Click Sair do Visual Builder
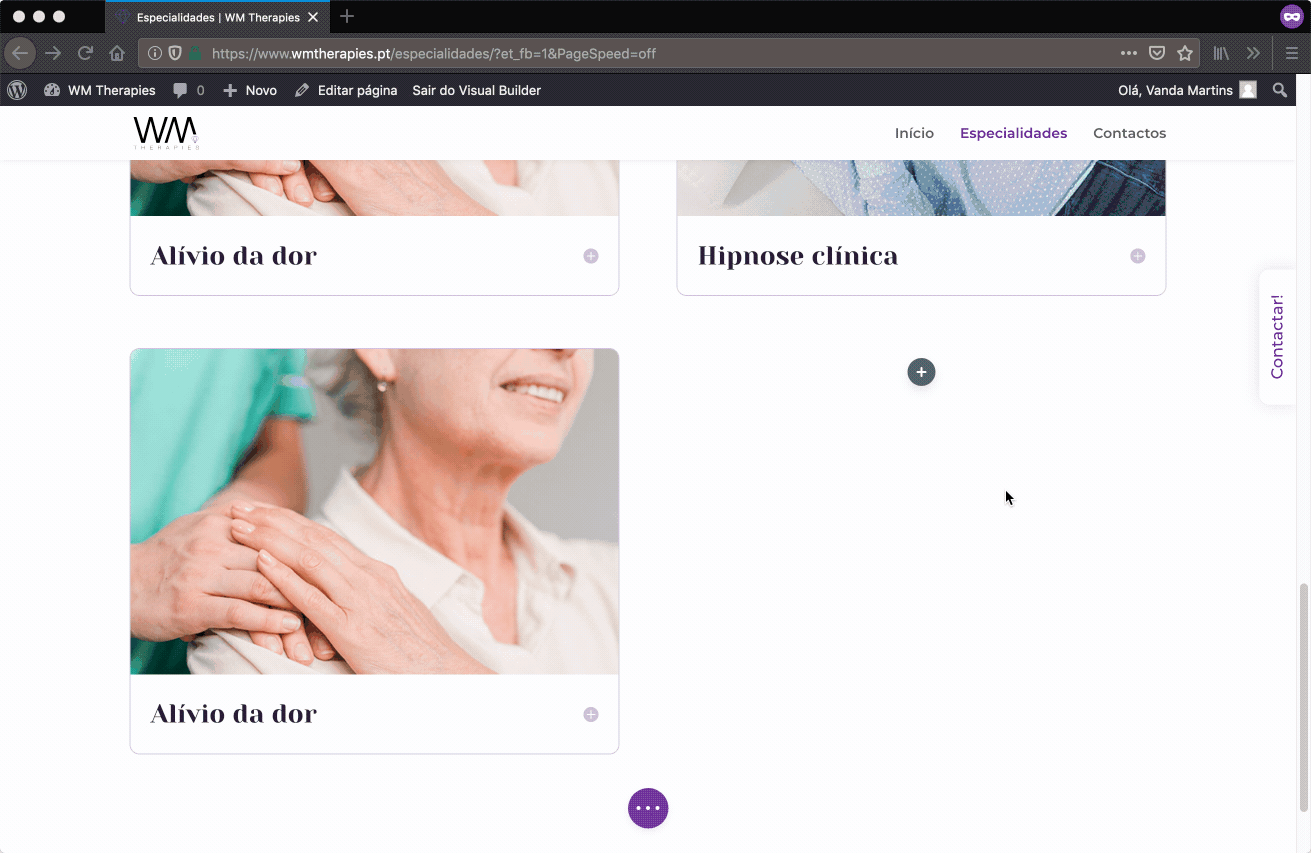The image size is (1311, 853). 476,90
